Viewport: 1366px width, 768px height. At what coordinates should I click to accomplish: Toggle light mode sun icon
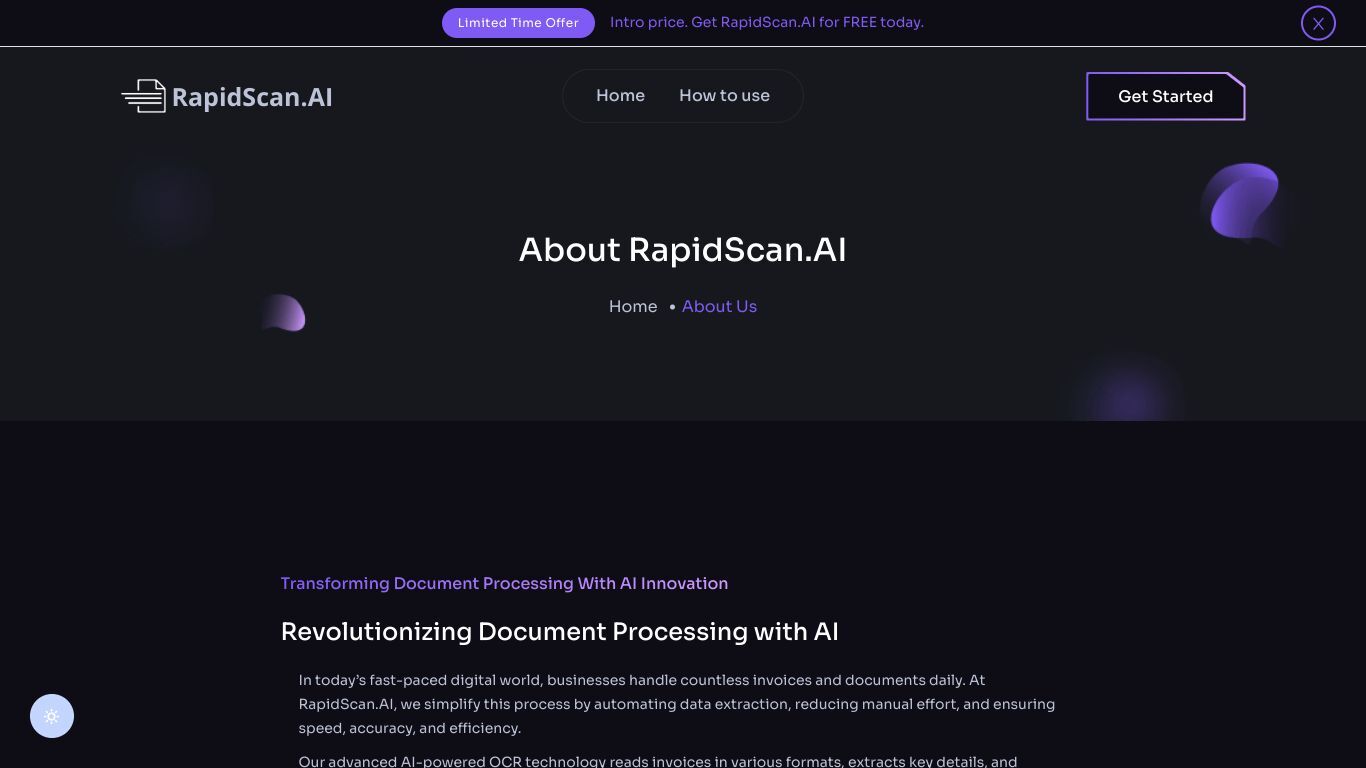pyautogui.click(x=52, y=716)
